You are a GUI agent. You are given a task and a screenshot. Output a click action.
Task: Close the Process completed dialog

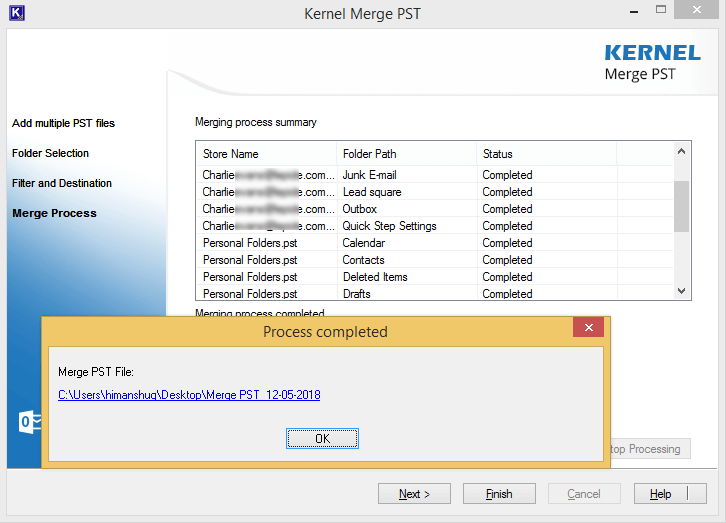pos(588,327)
